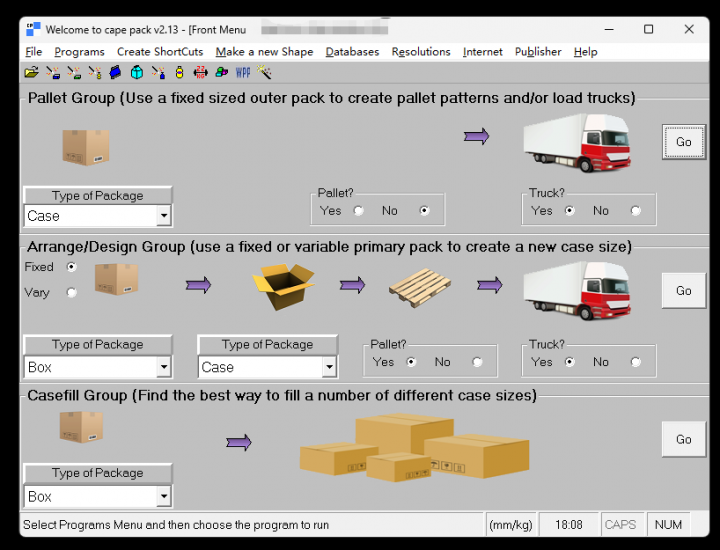Click the cyan carton toolbar icon

click(137, 72)
